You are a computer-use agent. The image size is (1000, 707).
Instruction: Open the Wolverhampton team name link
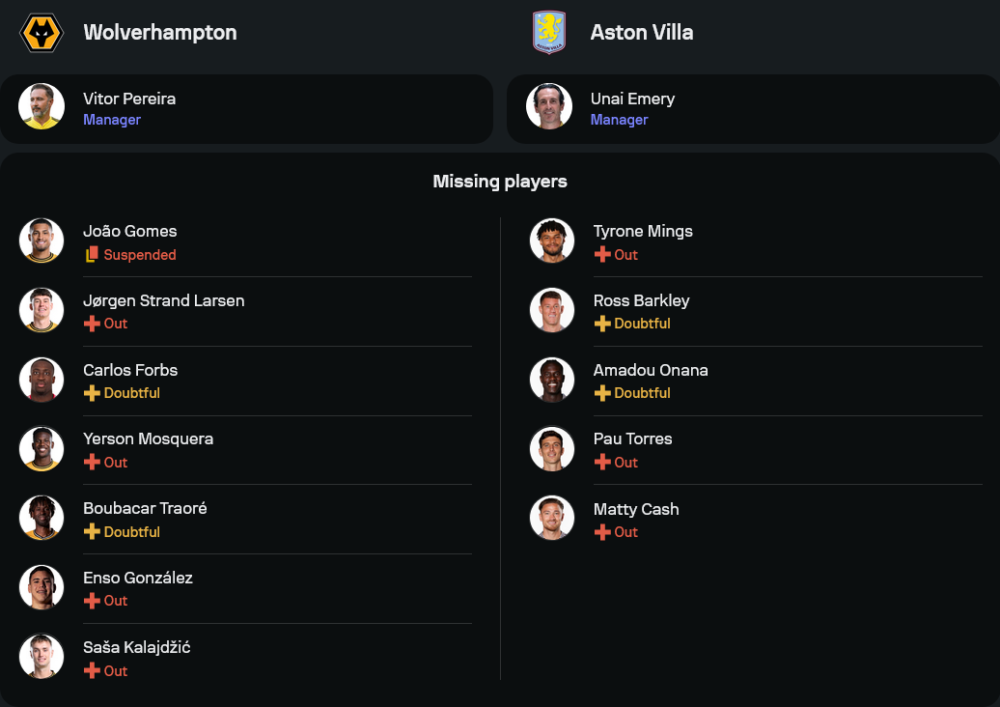tap(160, 33)
